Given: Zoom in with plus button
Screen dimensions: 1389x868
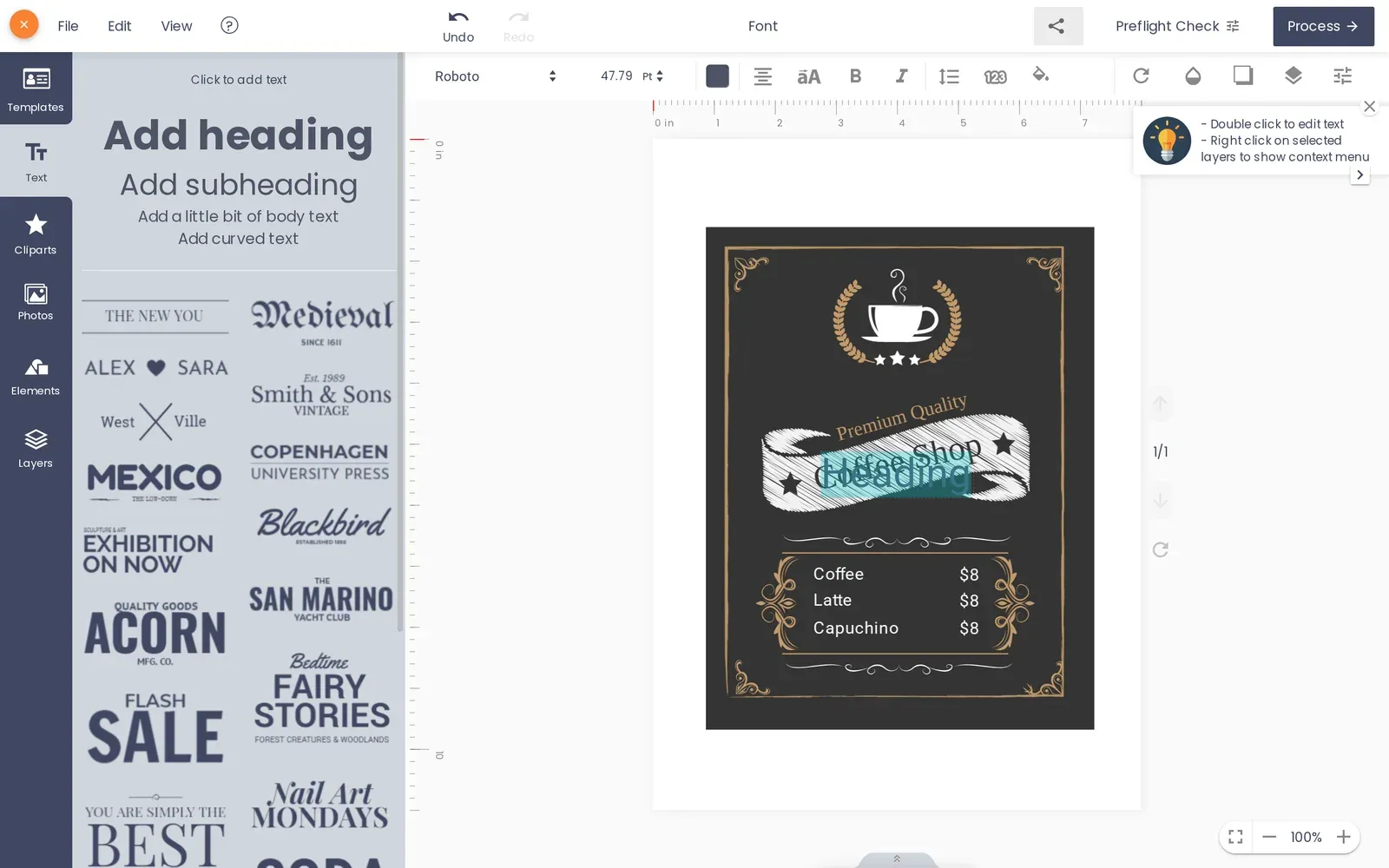Looking at the screenshot, I should (x=1343, y=837).
